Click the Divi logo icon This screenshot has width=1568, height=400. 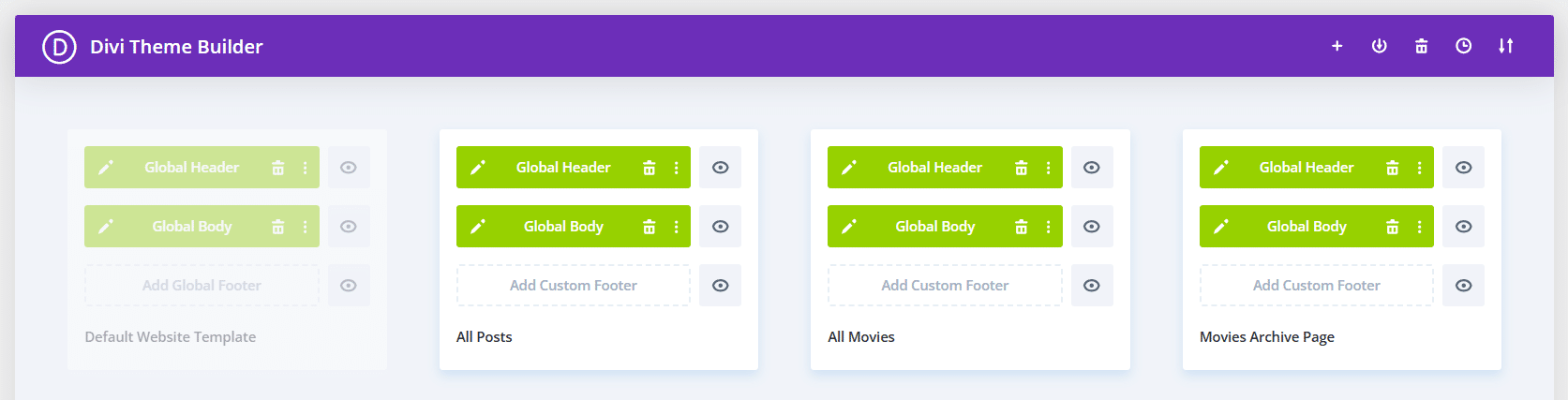click(59, 46)
